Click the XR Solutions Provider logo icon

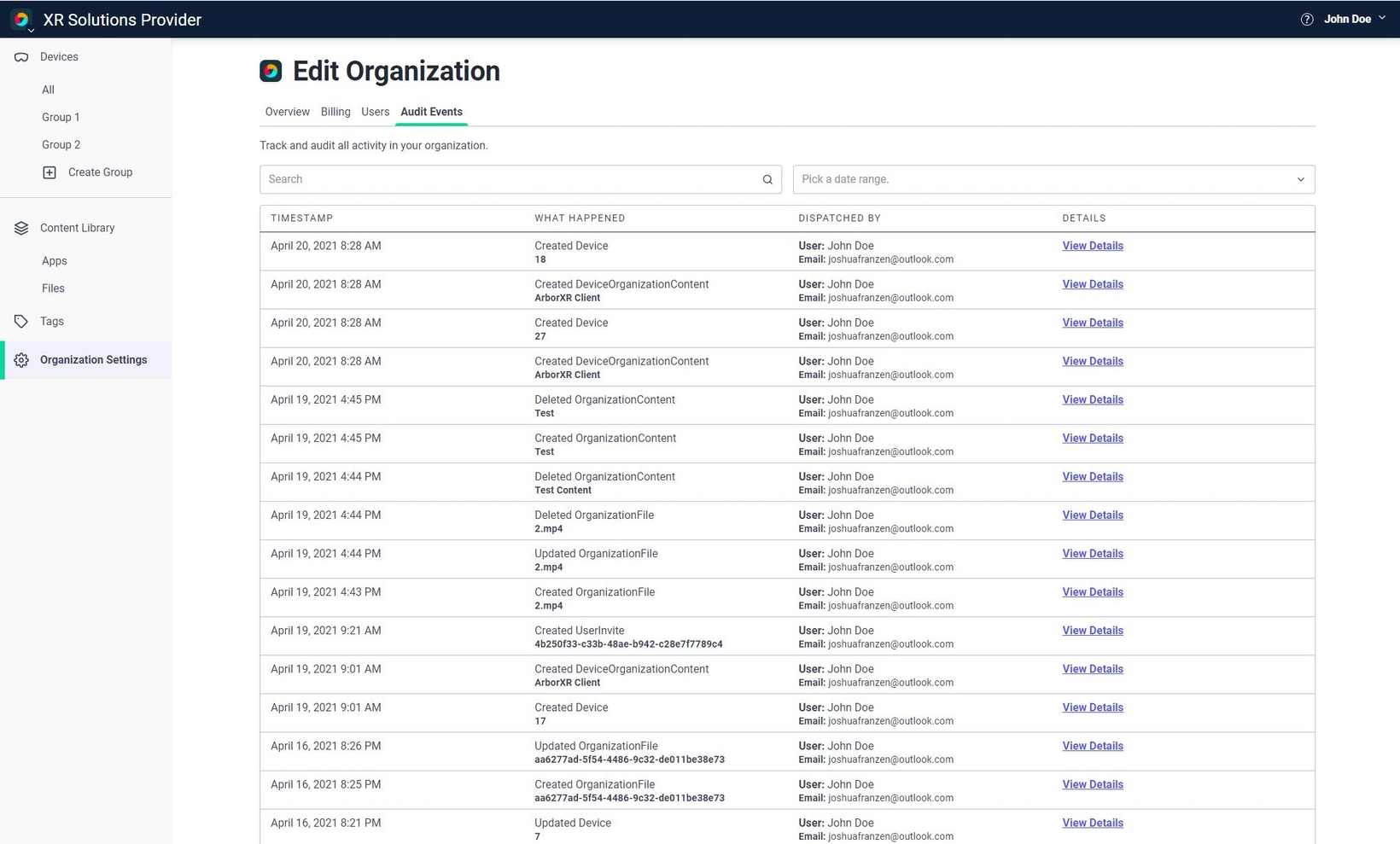[21, 19]
